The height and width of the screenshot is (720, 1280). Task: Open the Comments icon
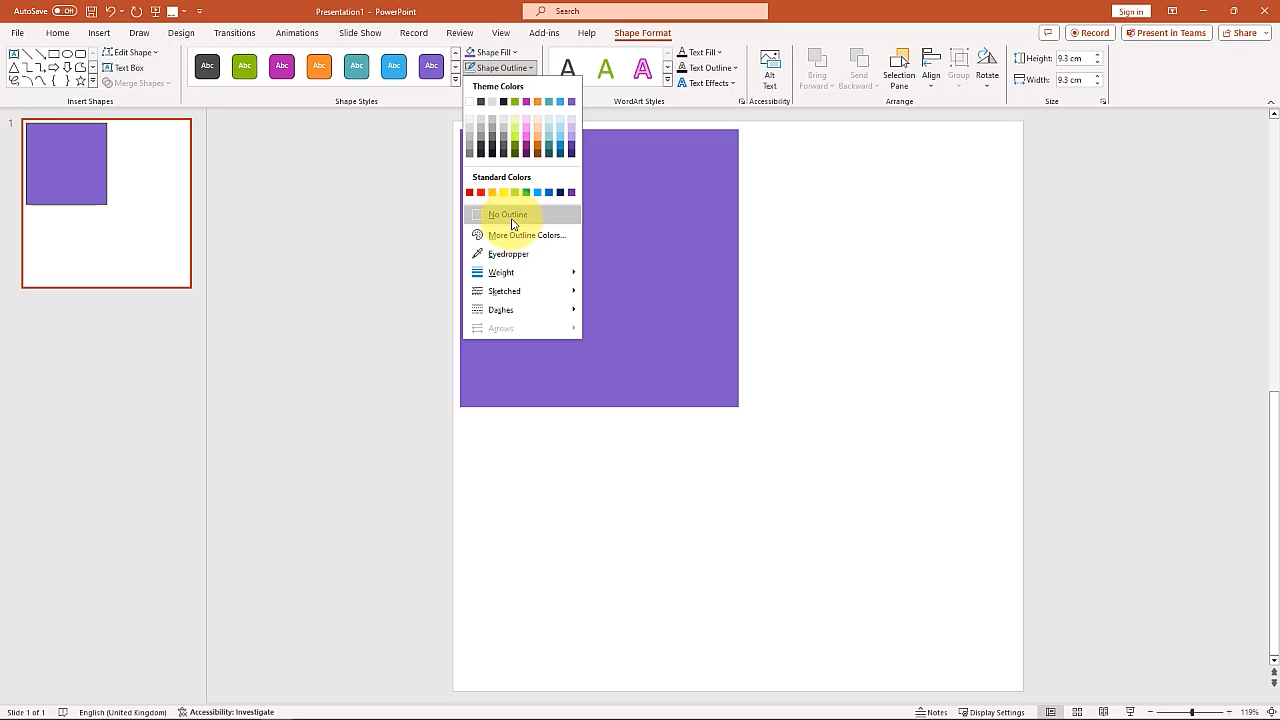tap(1048, 33)
